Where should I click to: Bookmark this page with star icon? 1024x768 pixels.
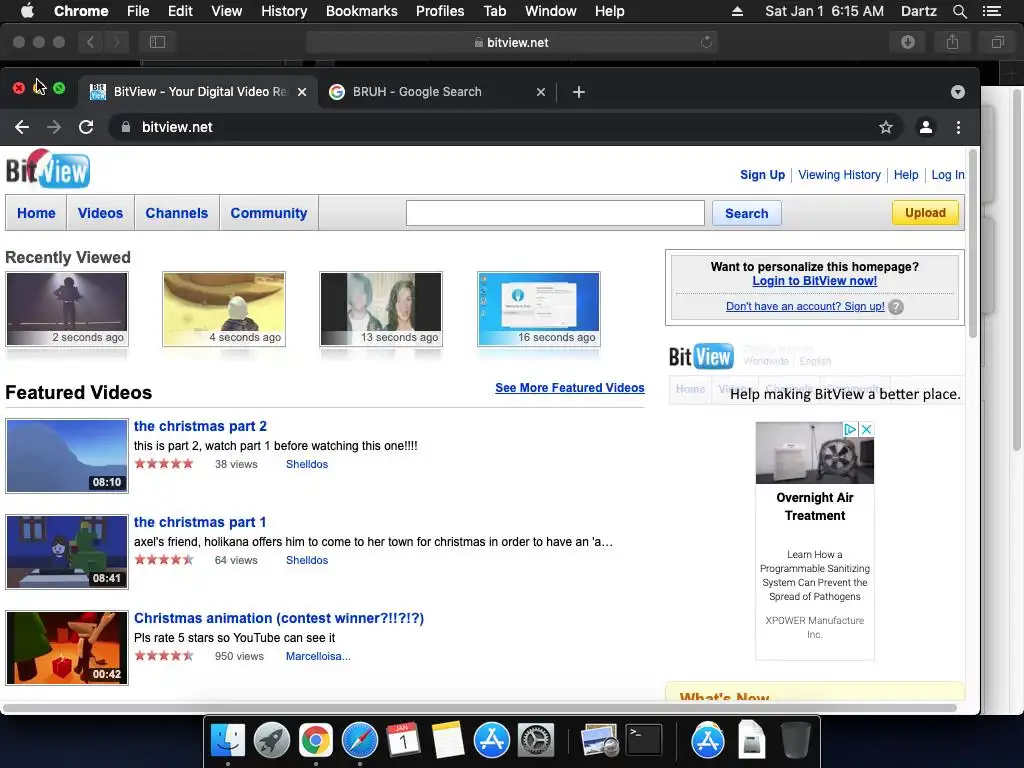pyautogui.click(x=886, y=127)
